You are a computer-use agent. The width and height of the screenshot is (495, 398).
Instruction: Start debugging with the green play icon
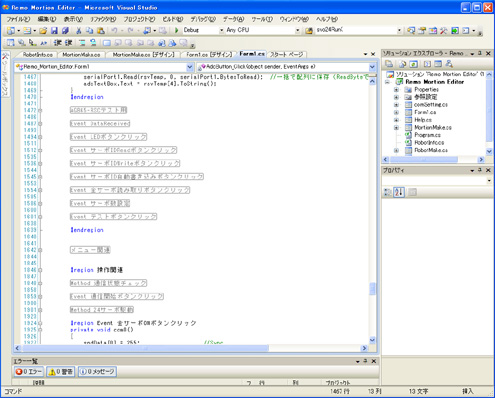(177, 30)
